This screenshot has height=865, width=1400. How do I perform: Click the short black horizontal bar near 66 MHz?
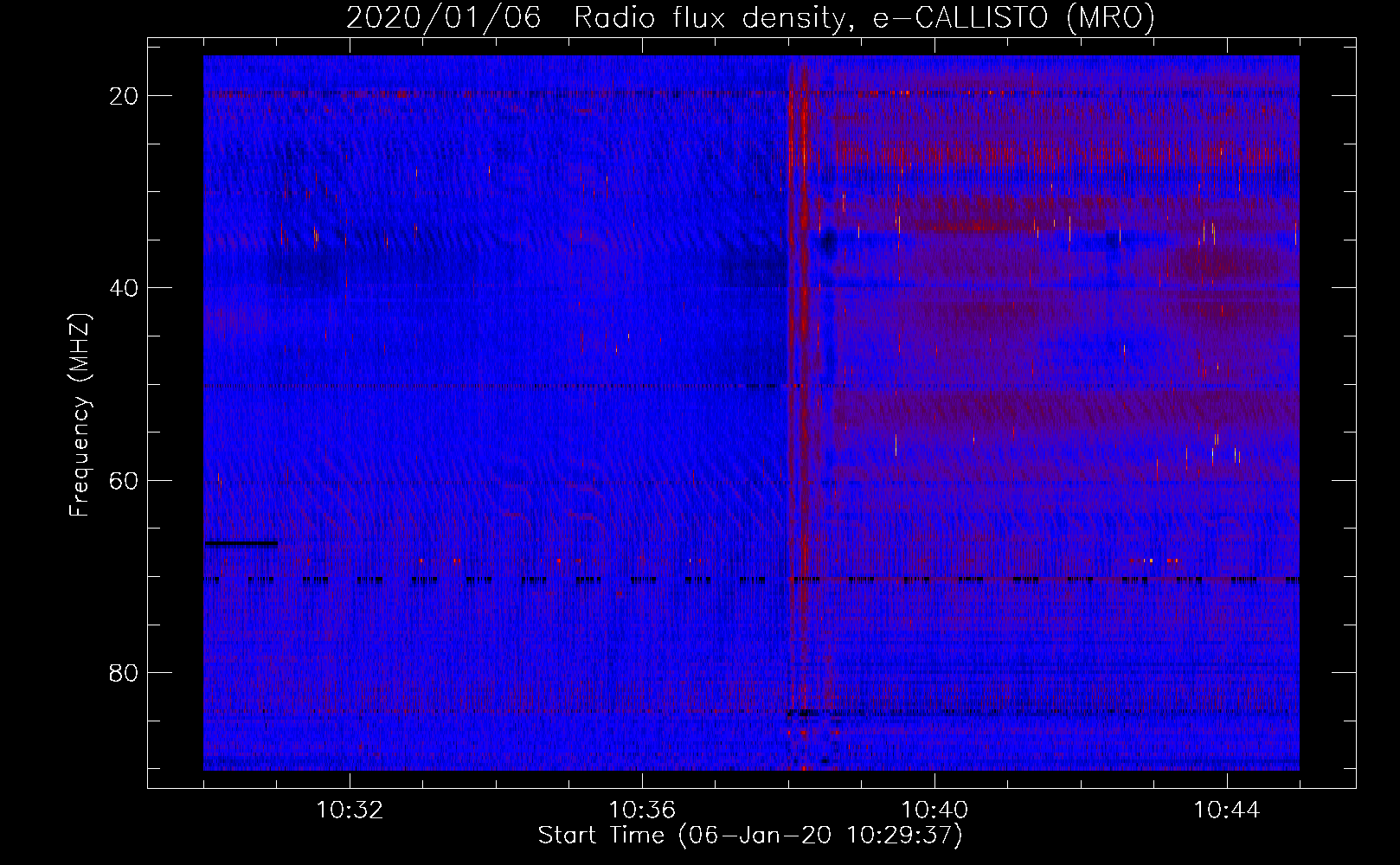point(241,543)
